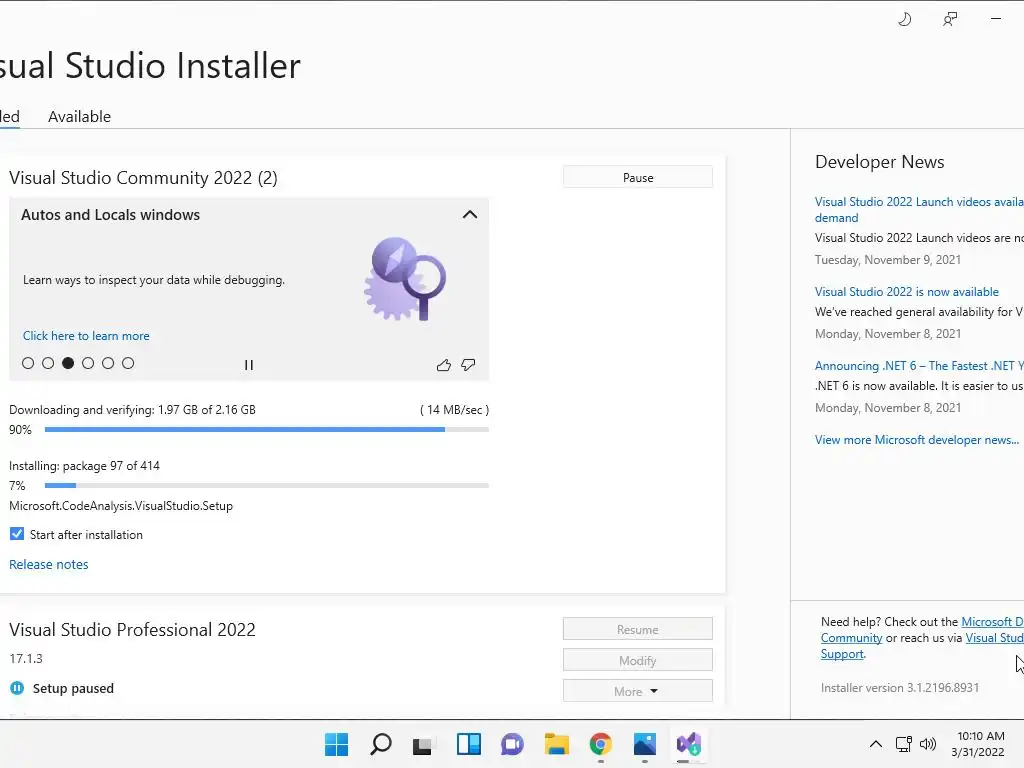This screenshot has width=1024, height=768.
Task: Open the Microsoft Developer Community help link
Action: click(992, 622)
